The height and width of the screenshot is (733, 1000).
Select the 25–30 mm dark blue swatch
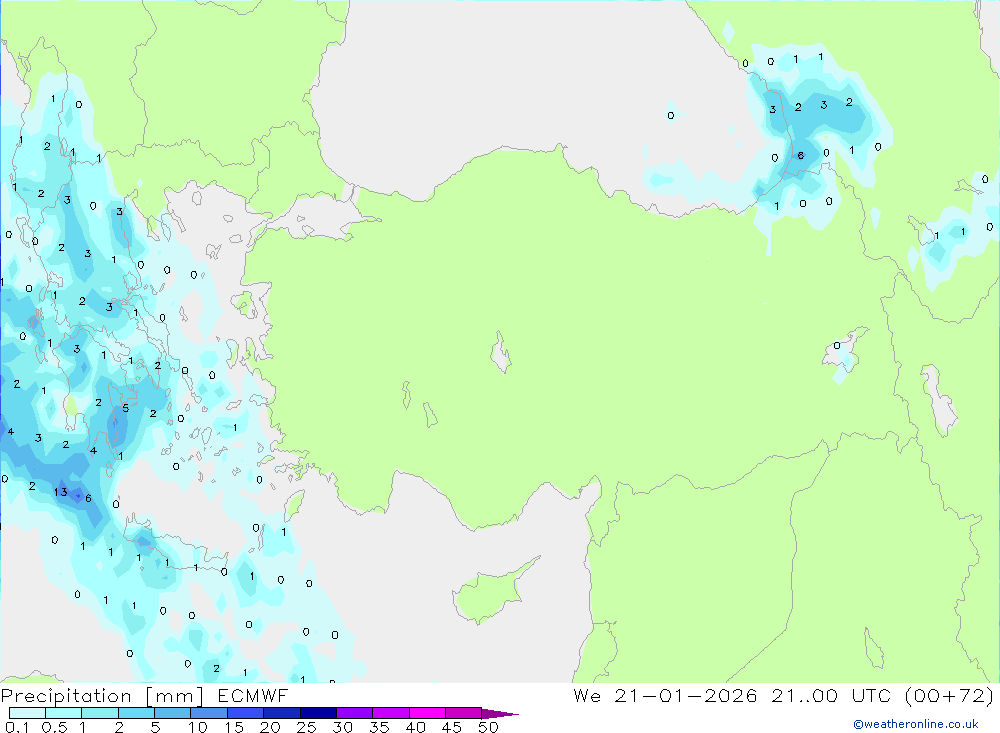(318, 713)
